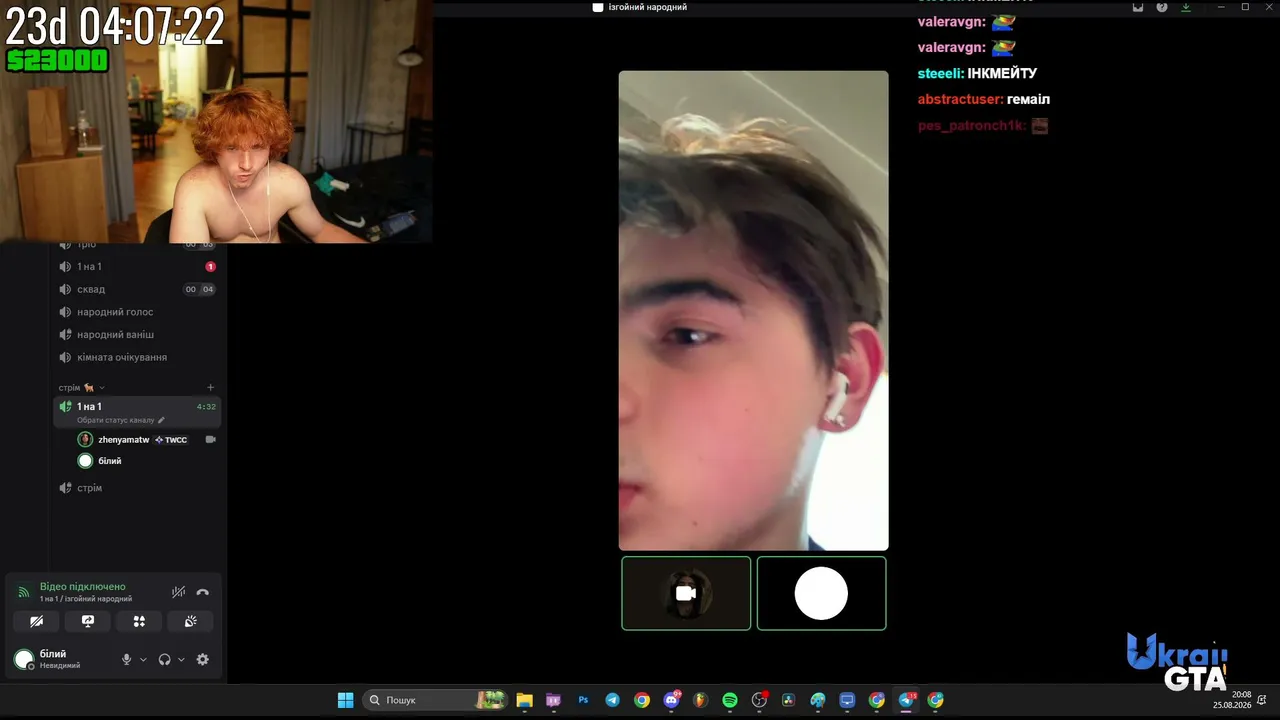
Task: Open the taskbar notification center icon
Action: (1263, 699)
